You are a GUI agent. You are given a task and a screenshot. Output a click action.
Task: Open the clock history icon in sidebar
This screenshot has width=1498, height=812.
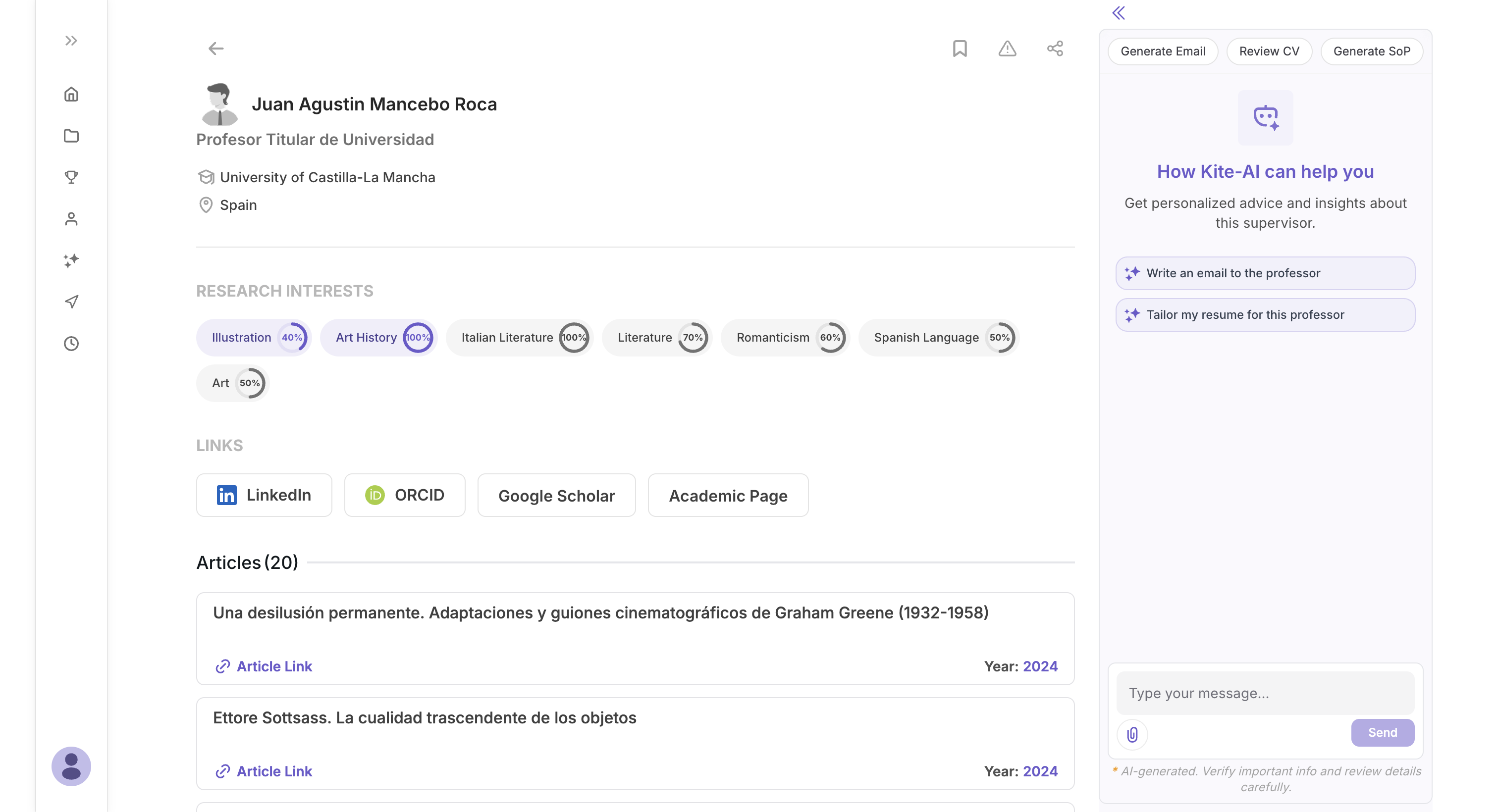tap(71, 344)
